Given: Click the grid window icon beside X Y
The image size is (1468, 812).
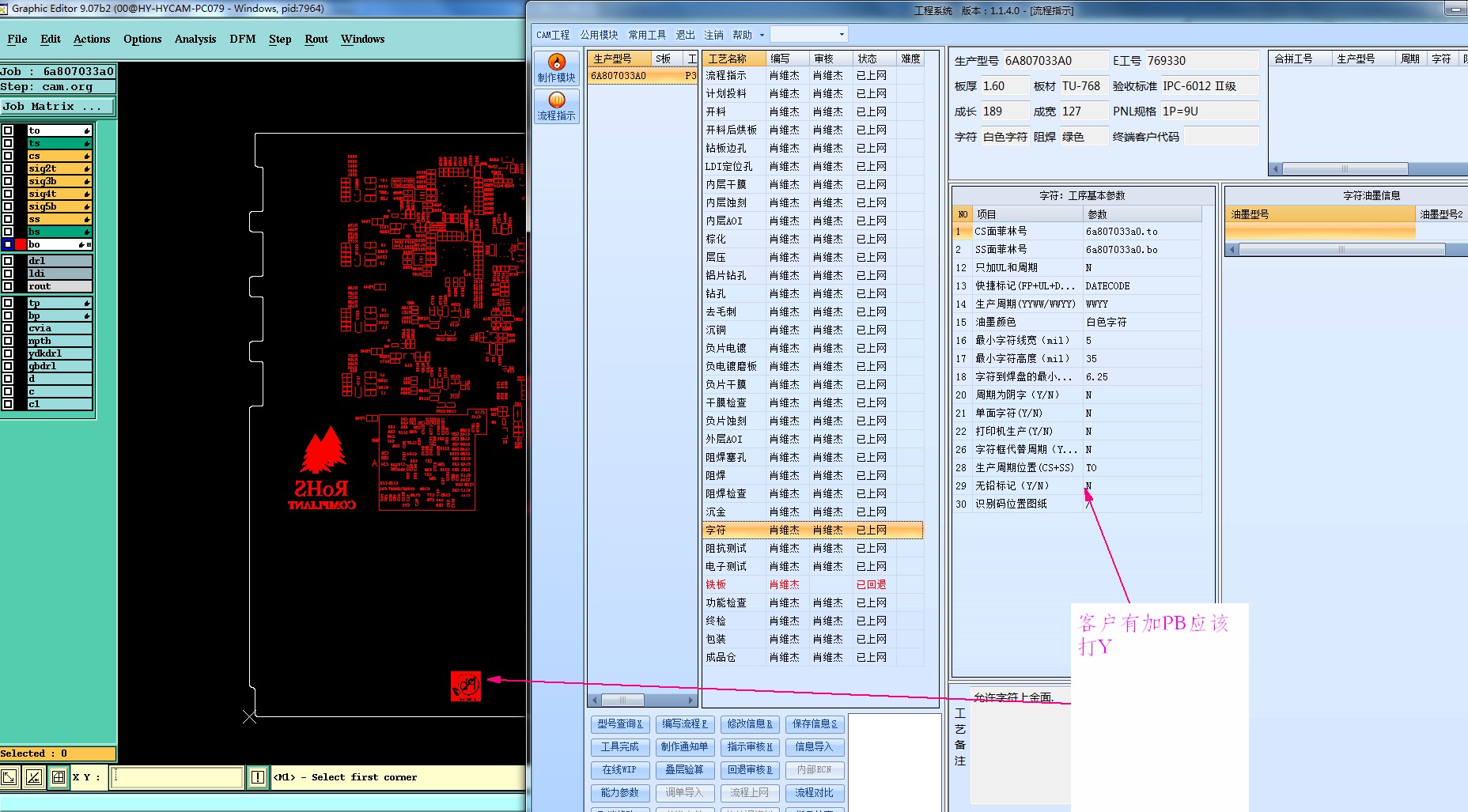Looking at the screenshot, I should point(59,777).
